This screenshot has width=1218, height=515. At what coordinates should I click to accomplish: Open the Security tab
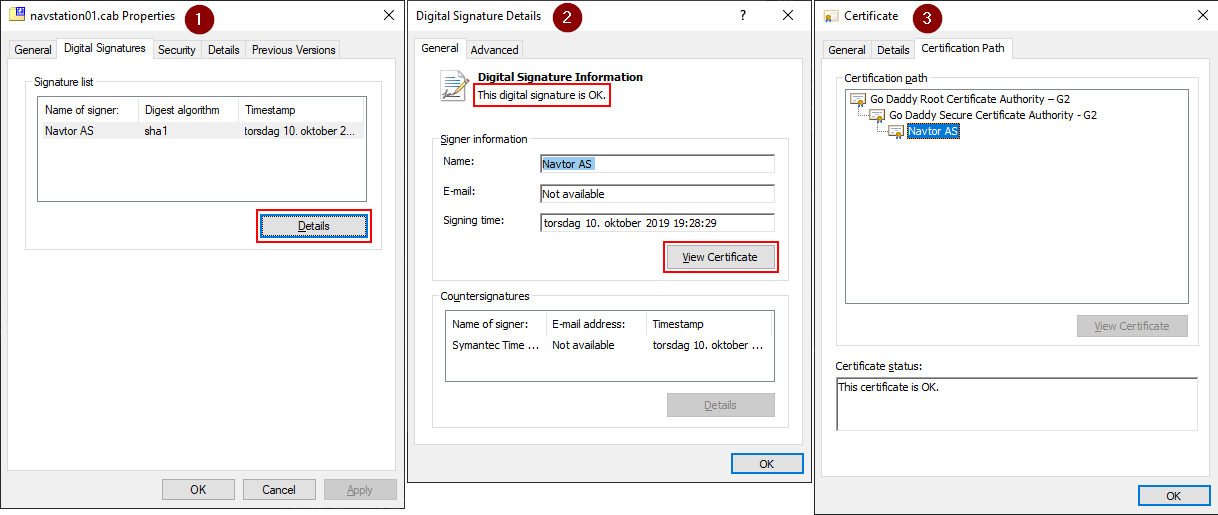(177, 50)
